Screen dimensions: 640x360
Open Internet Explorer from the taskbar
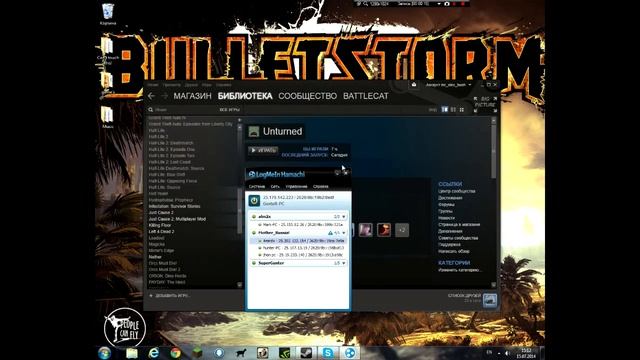point(153,353)
